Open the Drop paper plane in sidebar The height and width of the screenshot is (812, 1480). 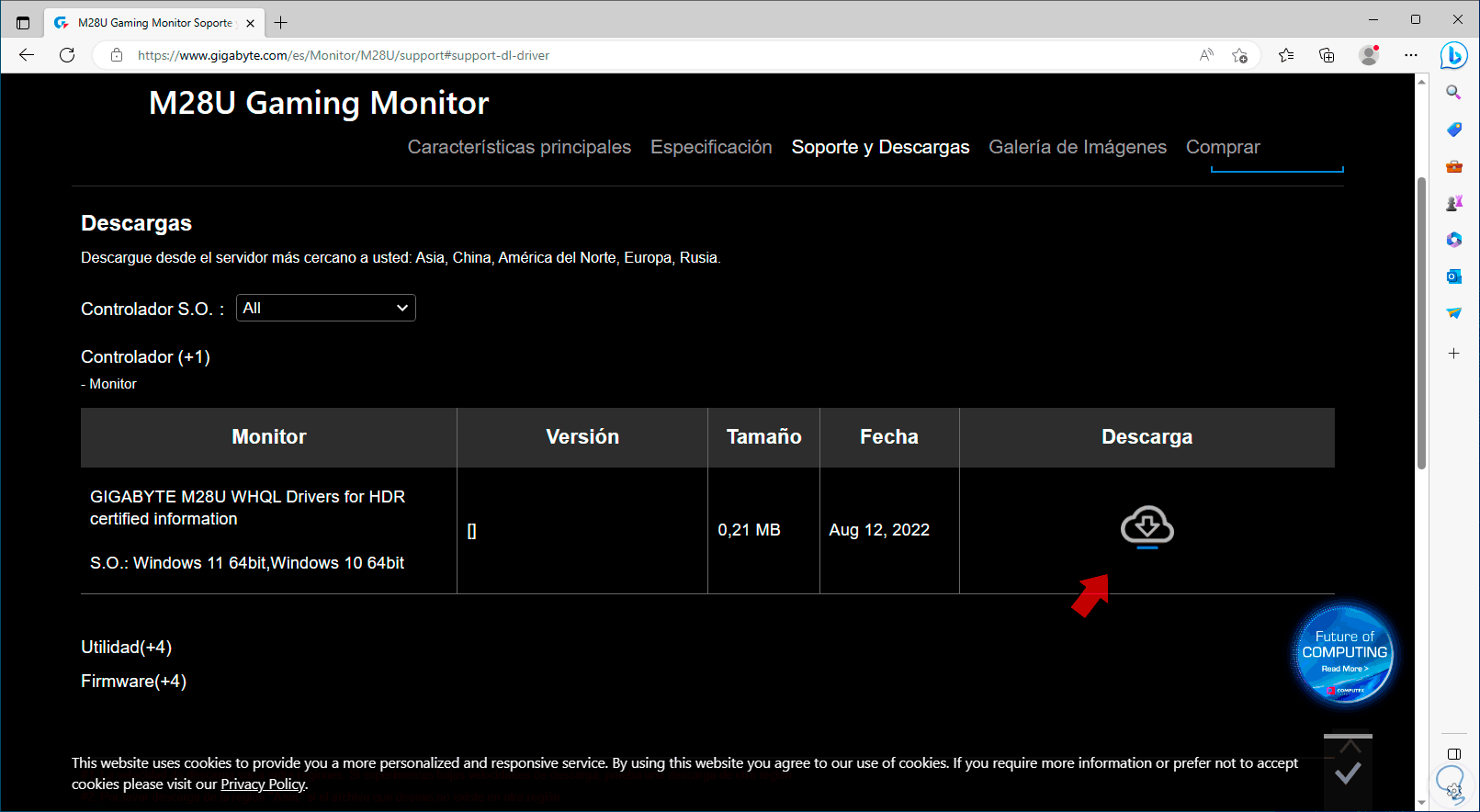click(1453, 313)
